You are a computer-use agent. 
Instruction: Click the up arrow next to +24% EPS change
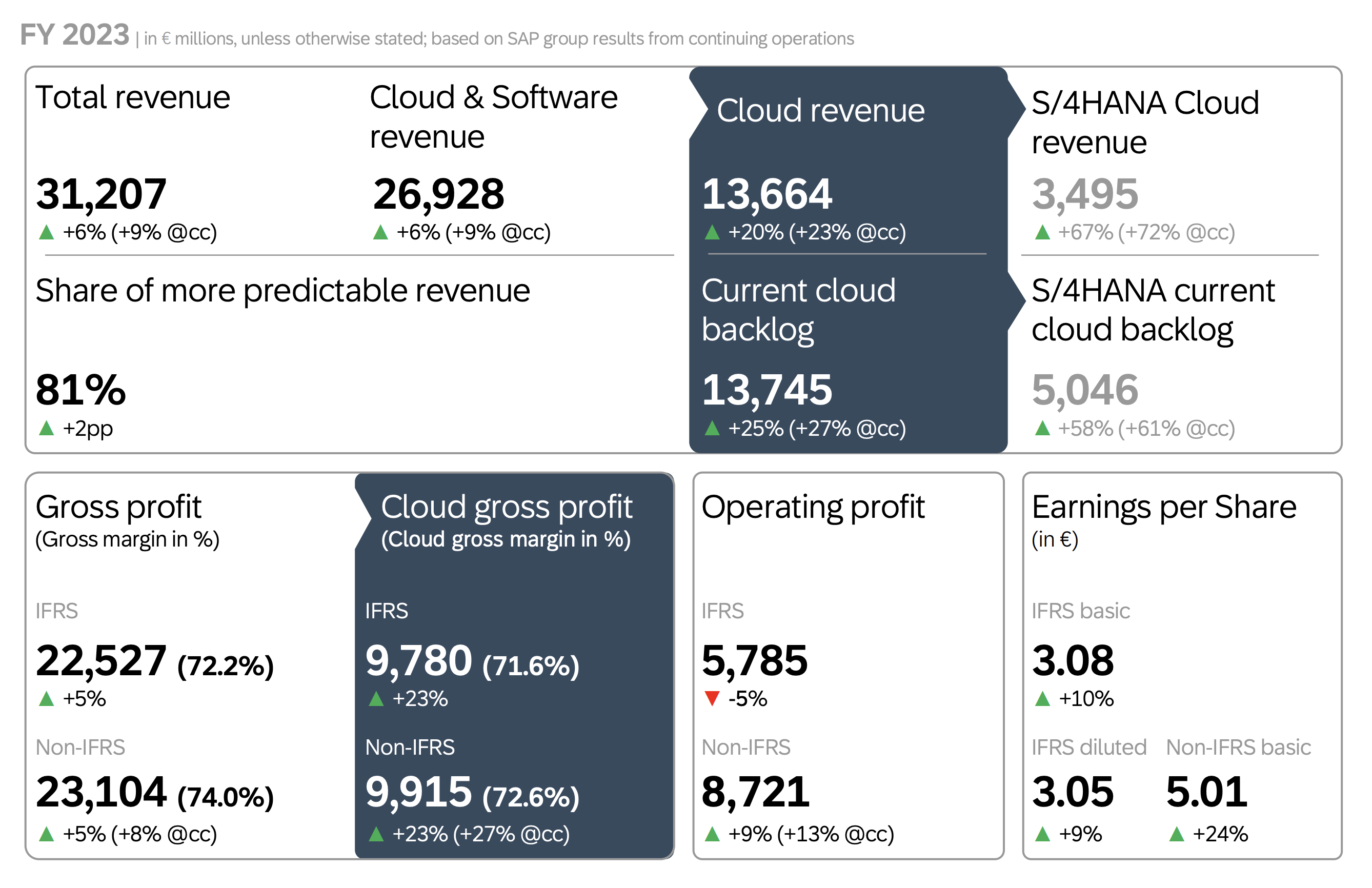[1178, 834]
